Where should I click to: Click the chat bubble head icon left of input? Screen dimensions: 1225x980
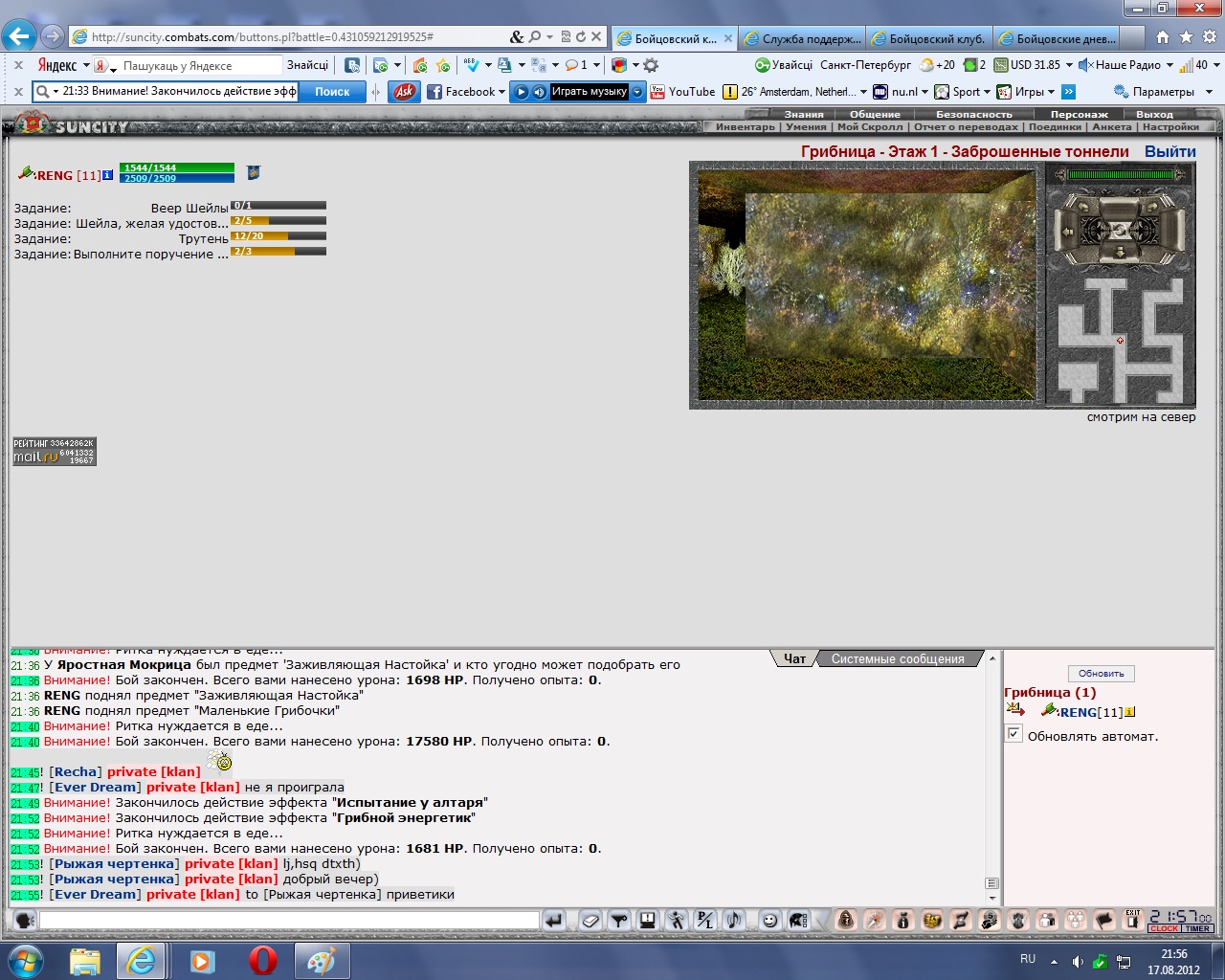pyautogui.click(x=25, y=921)
